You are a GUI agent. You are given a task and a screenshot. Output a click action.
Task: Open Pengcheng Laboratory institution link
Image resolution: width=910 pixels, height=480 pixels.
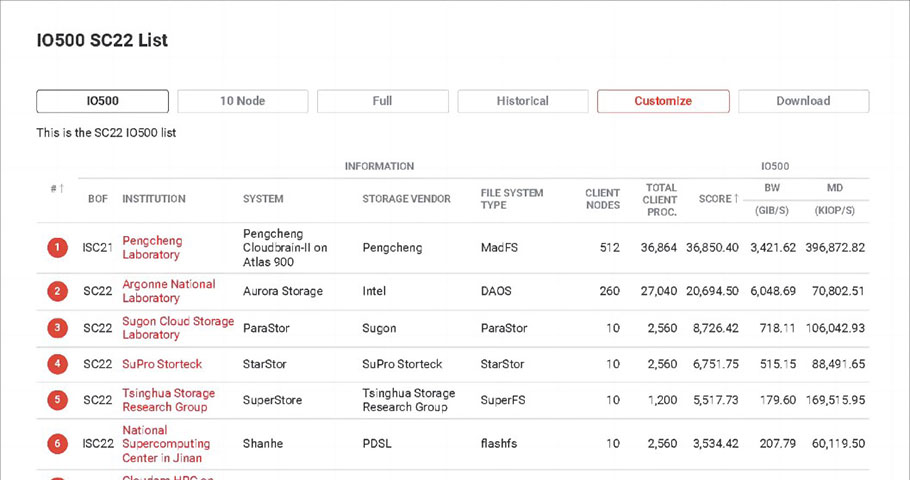pyautogui.click(x=152, y=247)
